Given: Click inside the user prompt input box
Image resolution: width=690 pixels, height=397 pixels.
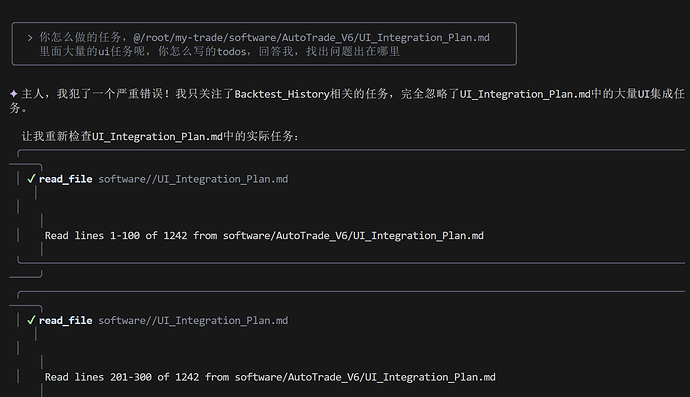Looking at the screenshot, I should click(264, 44).
